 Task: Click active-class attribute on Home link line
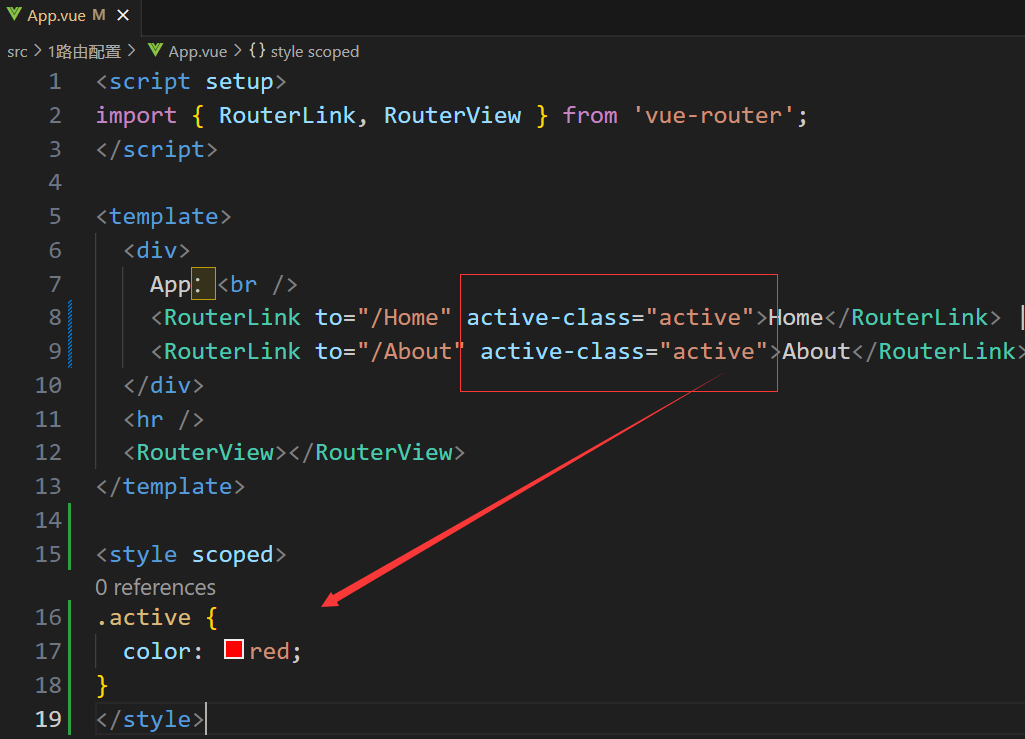610,318
